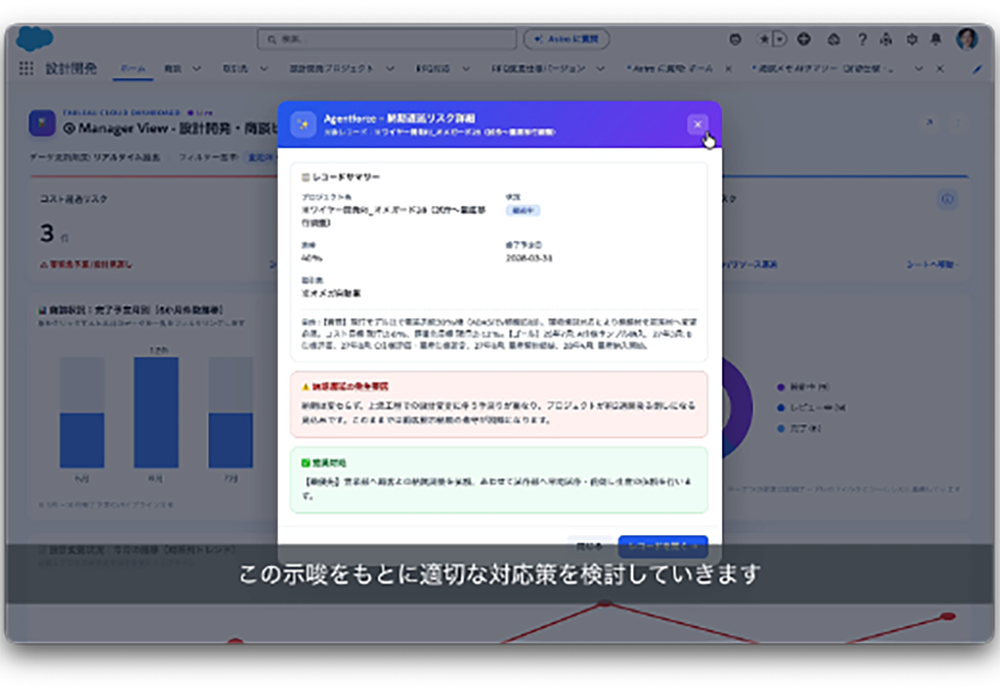The width and height of the screenshot is (1000, 691).
Task: Close the Agentforce risk detail modal
Action: (x=697, y=124)
